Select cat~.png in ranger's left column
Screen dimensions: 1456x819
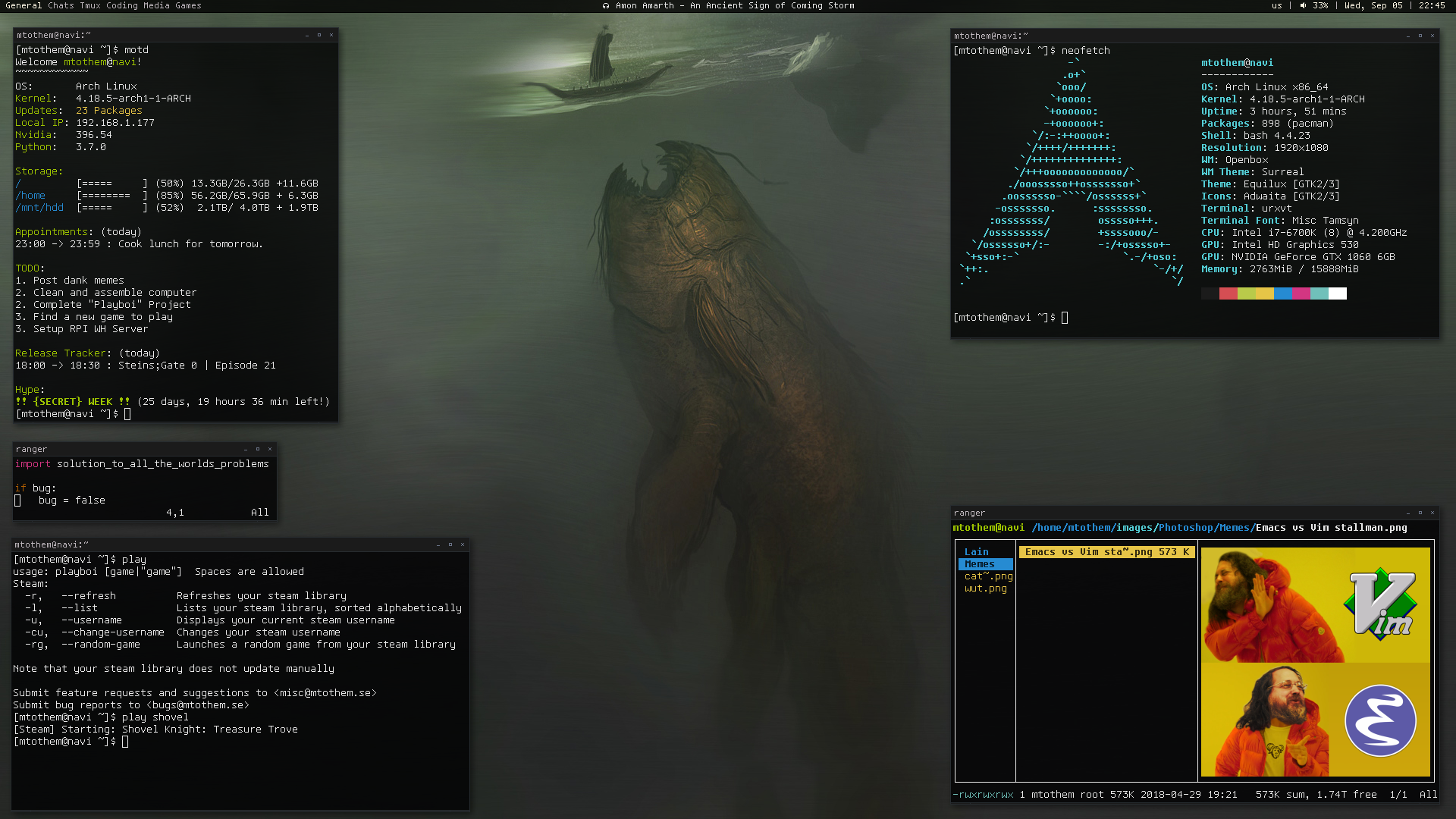988,576
